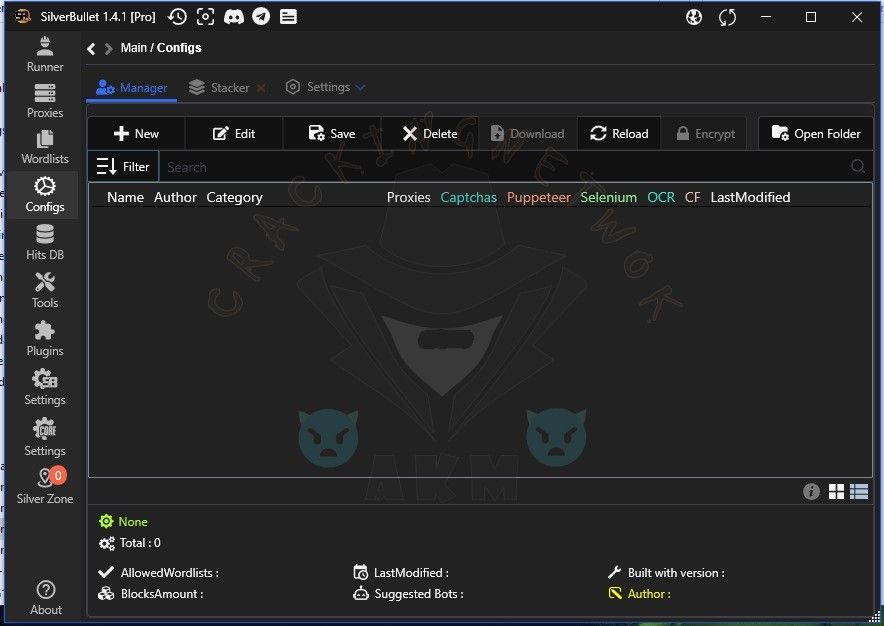The width and height of the screenshot is (884, 626).
Task: Navigate back using the left chevron
Action: coord(91,48)
